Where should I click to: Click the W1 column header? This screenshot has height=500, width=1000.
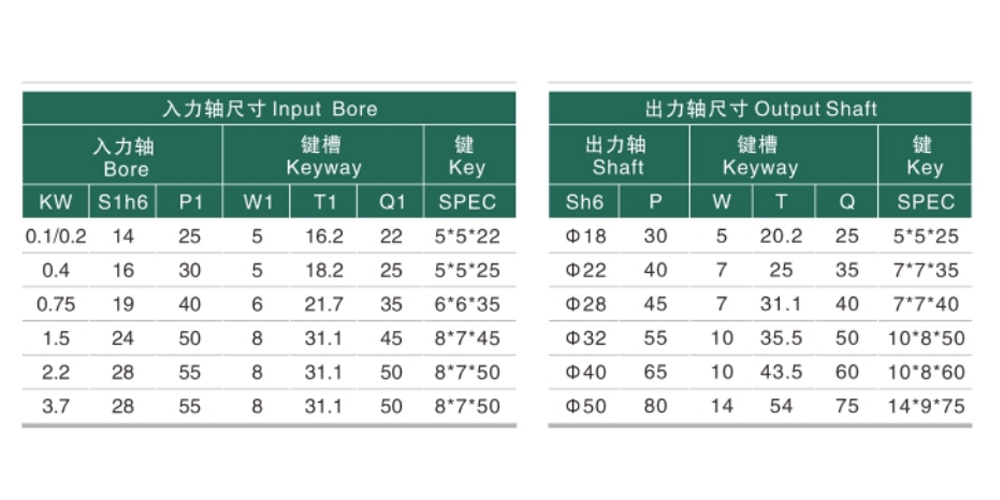256,202
